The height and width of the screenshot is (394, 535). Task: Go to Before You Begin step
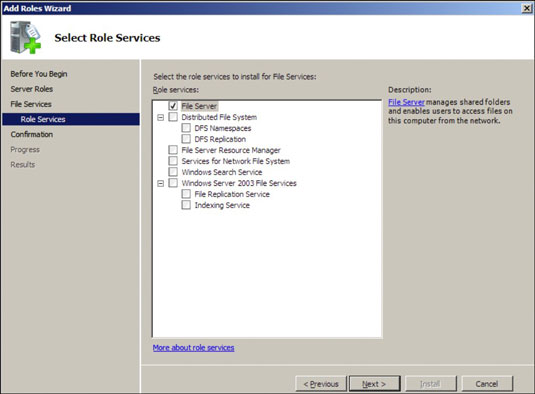(x=39, y=74)
